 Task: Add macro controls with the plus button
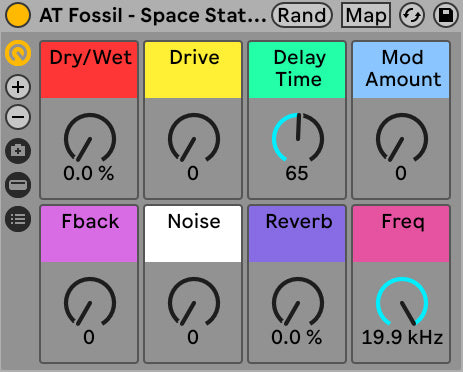pos(18,87)
